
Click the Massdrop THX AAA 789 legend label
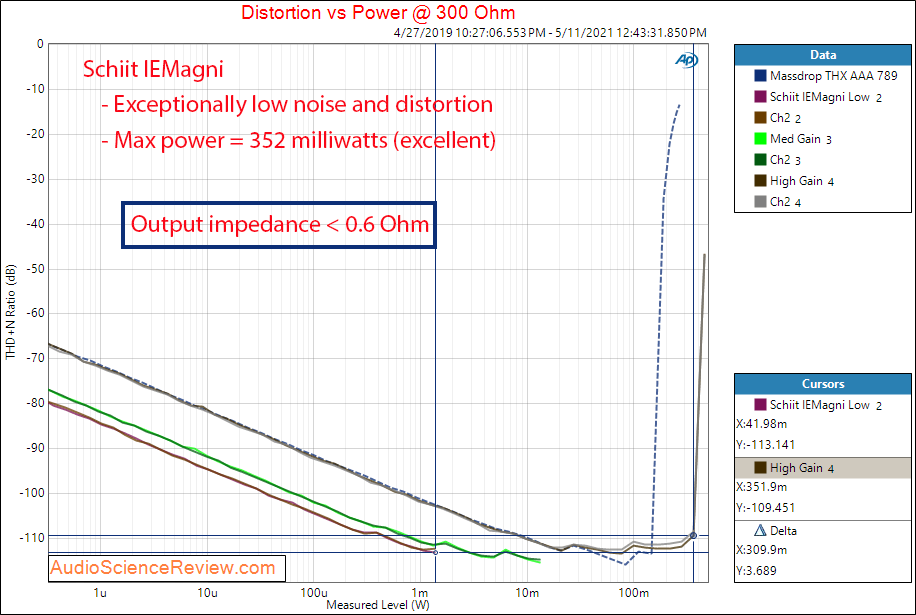point(834,75)
